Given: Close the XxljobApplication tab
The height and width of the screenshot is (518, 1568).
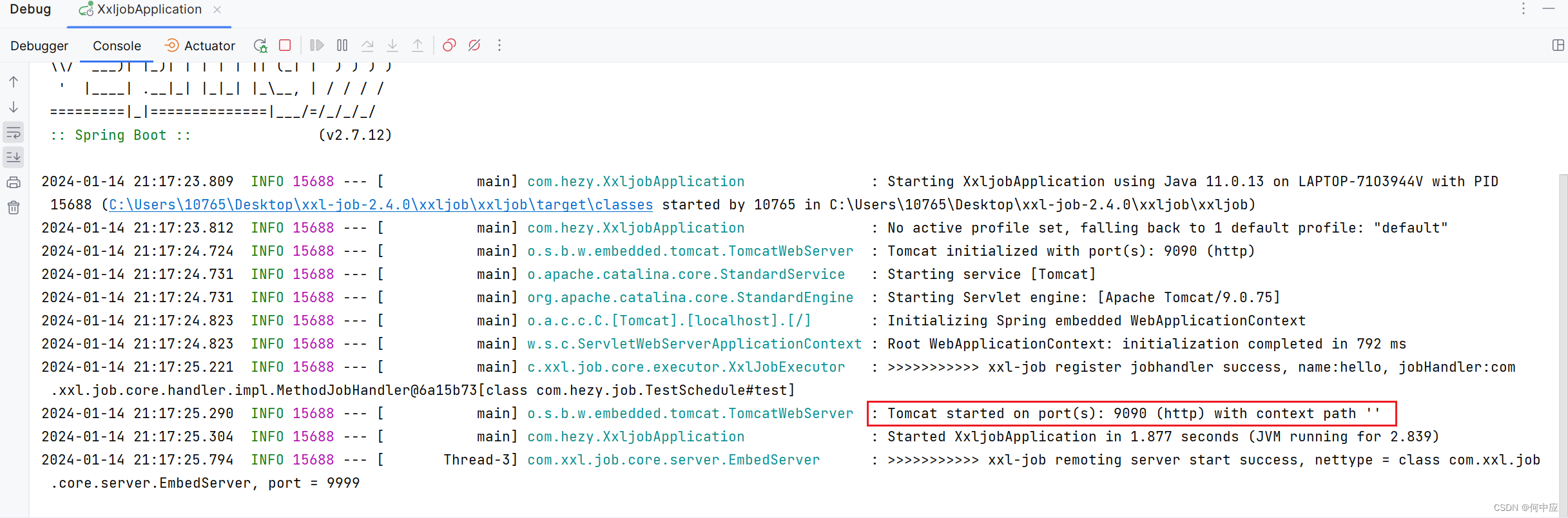Looking at the screenshot, I should 217,10.
